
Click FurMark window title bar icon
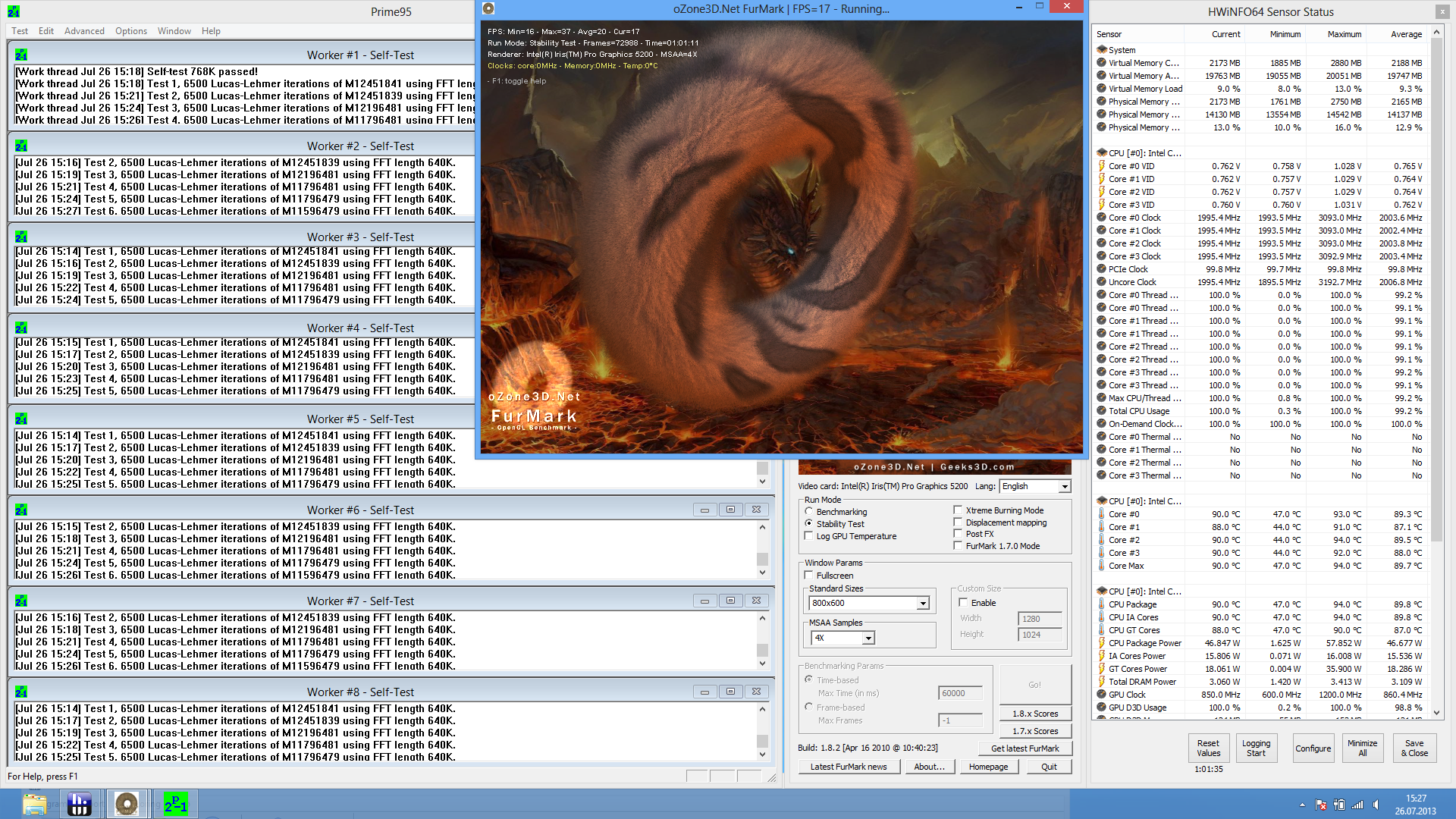pos(488,8)
